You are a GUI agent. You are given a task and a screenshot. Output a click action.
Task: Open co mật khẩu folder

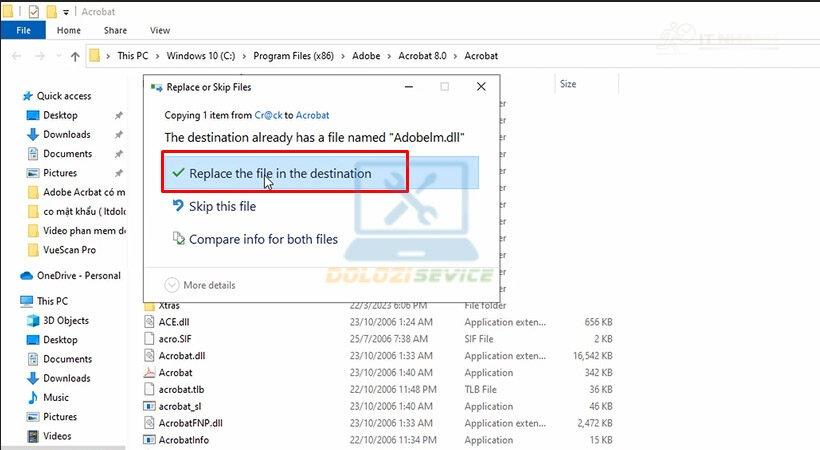[x=77, y=211]
